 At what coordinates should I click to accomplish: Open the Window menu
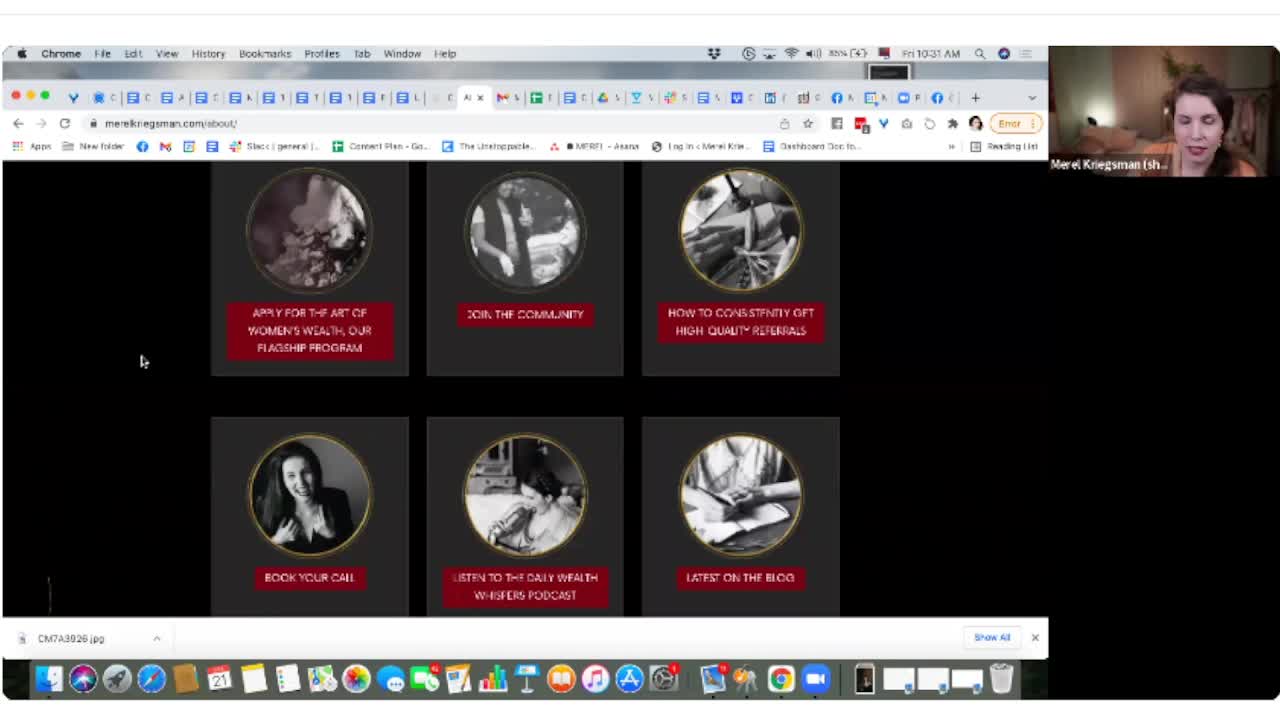tap(402, 54)
